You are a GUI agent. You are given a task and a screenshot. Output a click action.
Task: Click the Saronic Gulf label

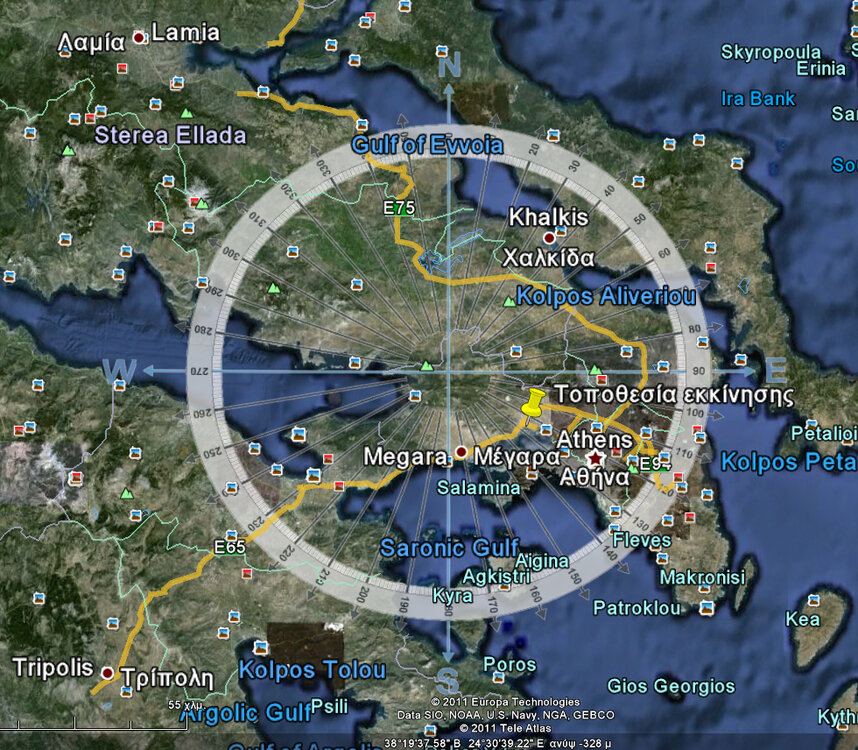click(449, 547)
